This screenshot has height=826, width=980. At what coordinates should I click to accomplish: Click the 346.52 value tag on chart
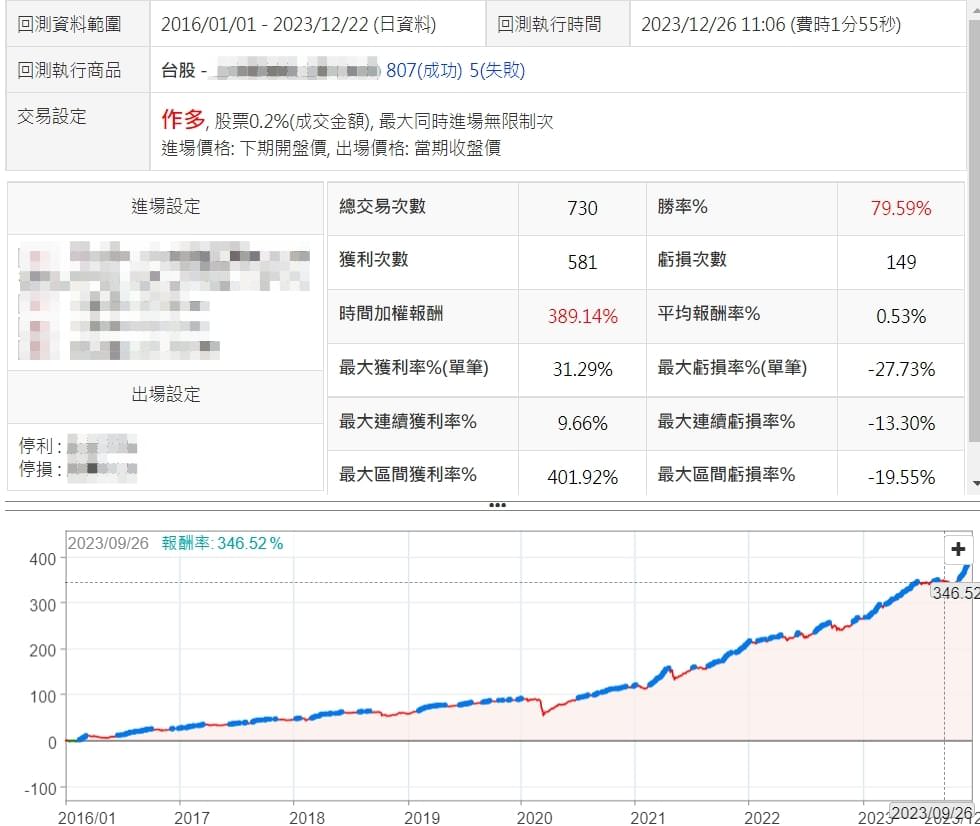click(x=954, y=593)
